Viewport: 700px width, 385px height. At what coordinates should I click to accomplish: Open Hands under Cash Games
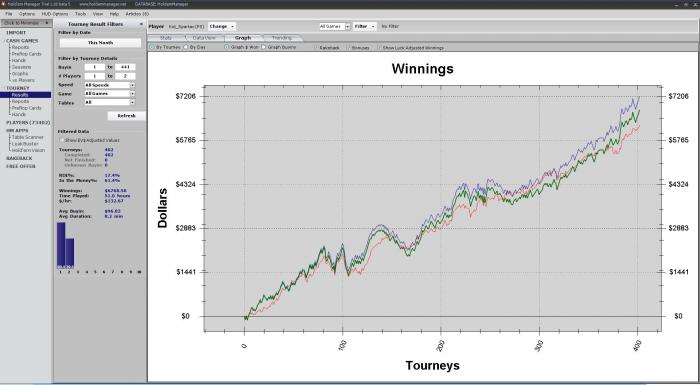[19, 60]
